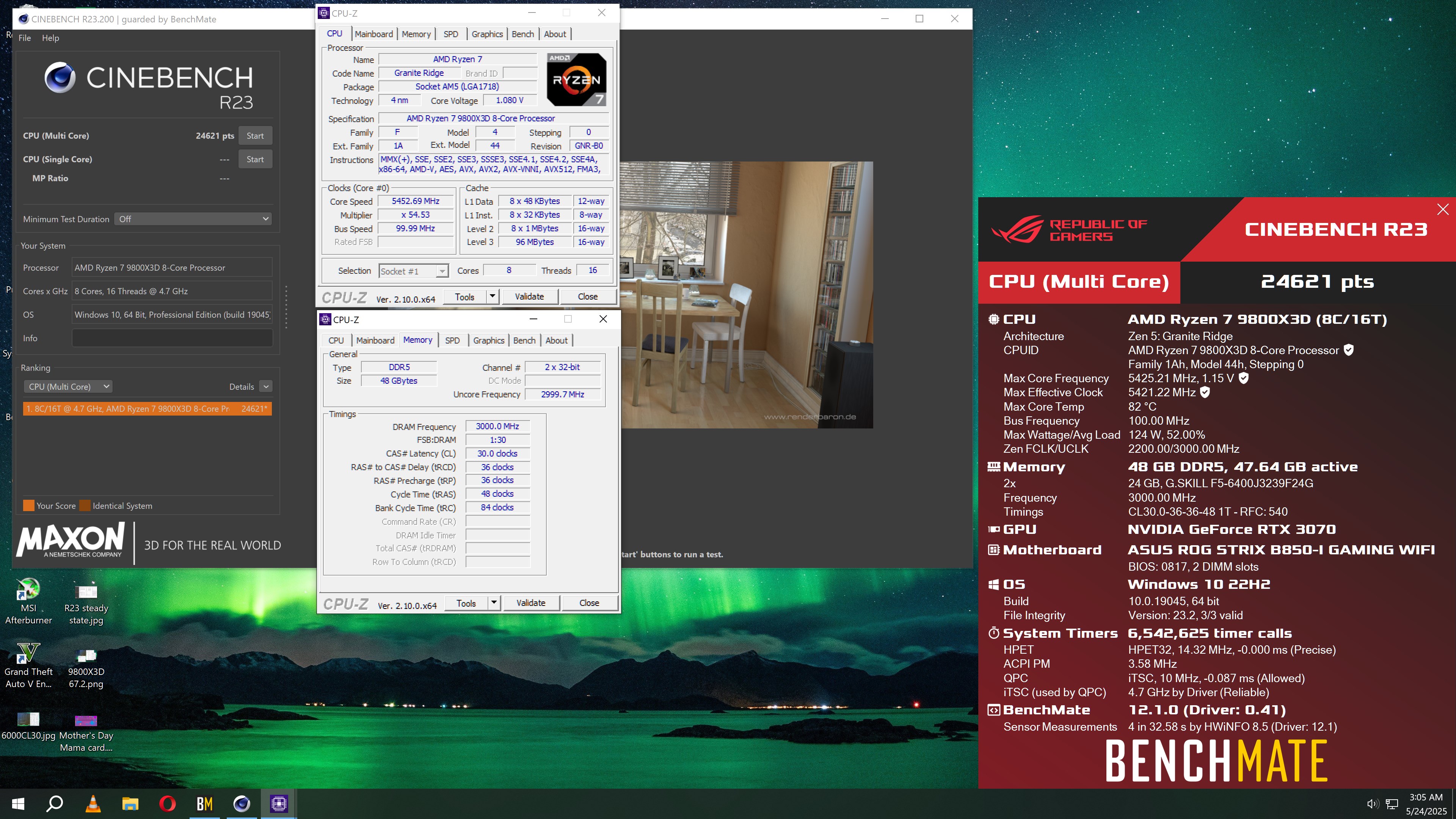Close the BenchMate result overlay
Screen dimensions: 1456x819
point(1442,209)
